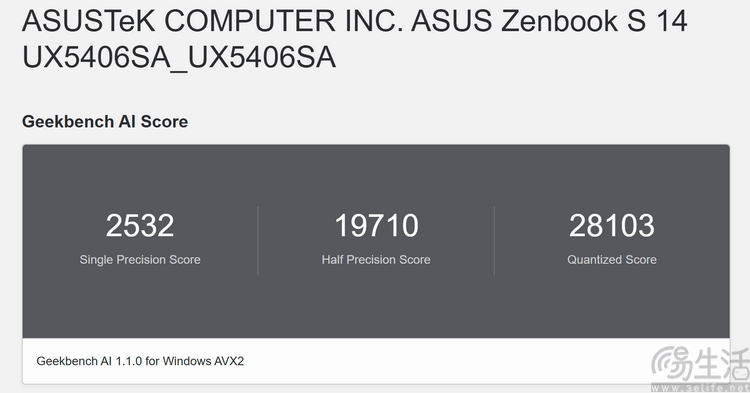Select the 28103 quantized score number
Screen dimensions: 750x393
(x=612, y=225)
